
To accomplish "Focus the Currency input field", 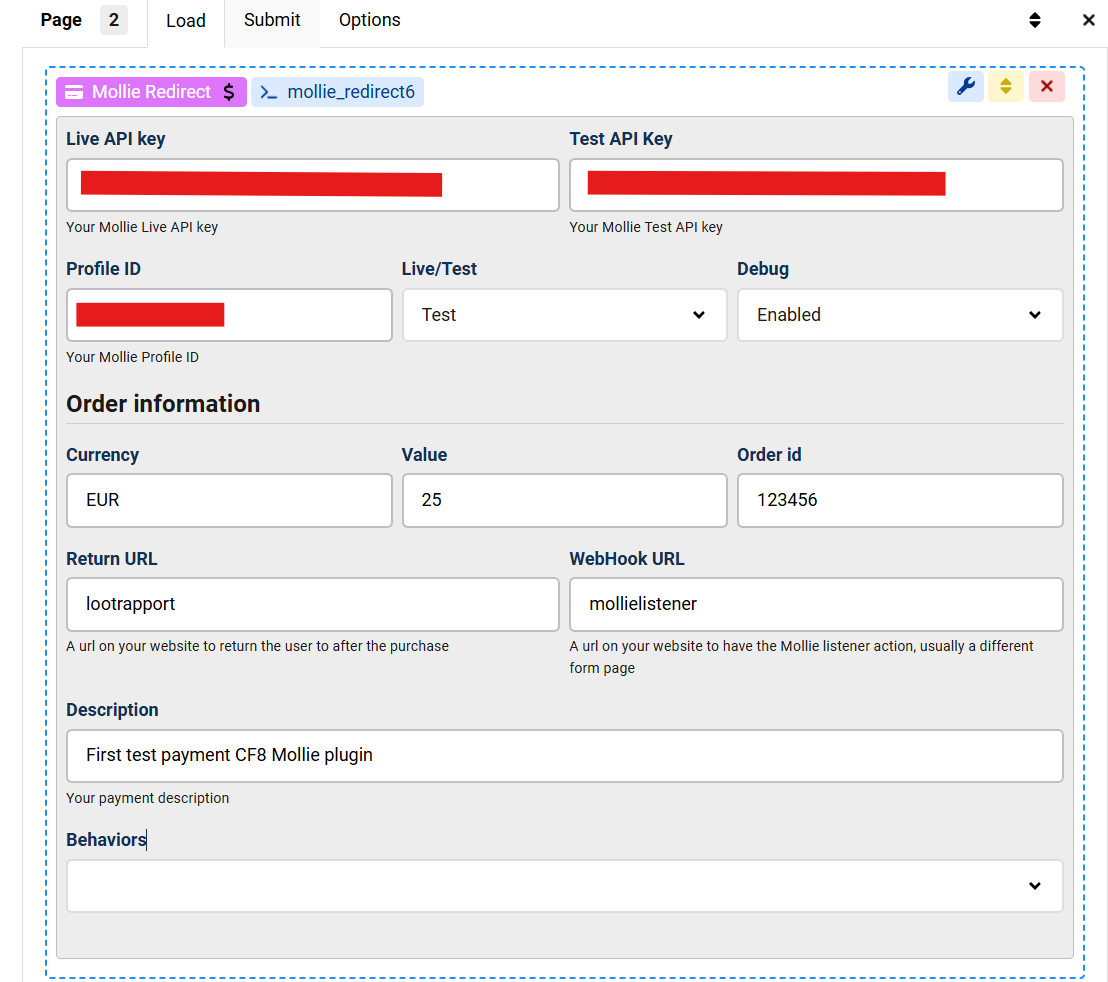I will tap(229, 500).
